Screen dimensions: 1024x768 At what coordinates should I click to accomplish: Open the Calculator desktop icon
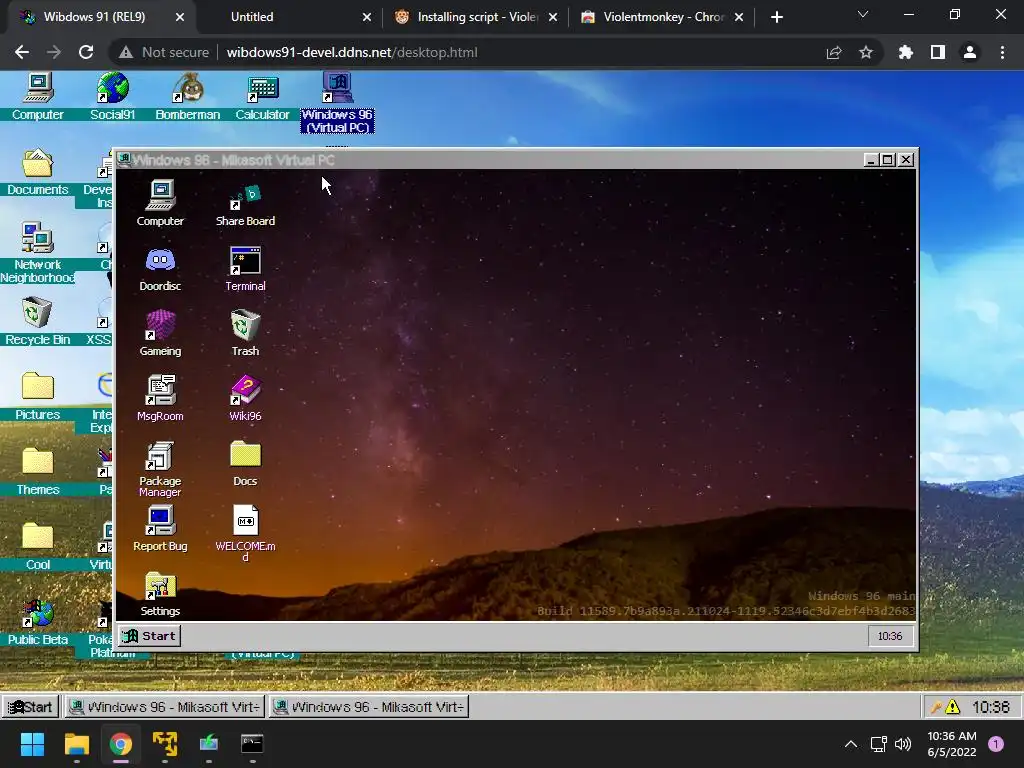262,96
